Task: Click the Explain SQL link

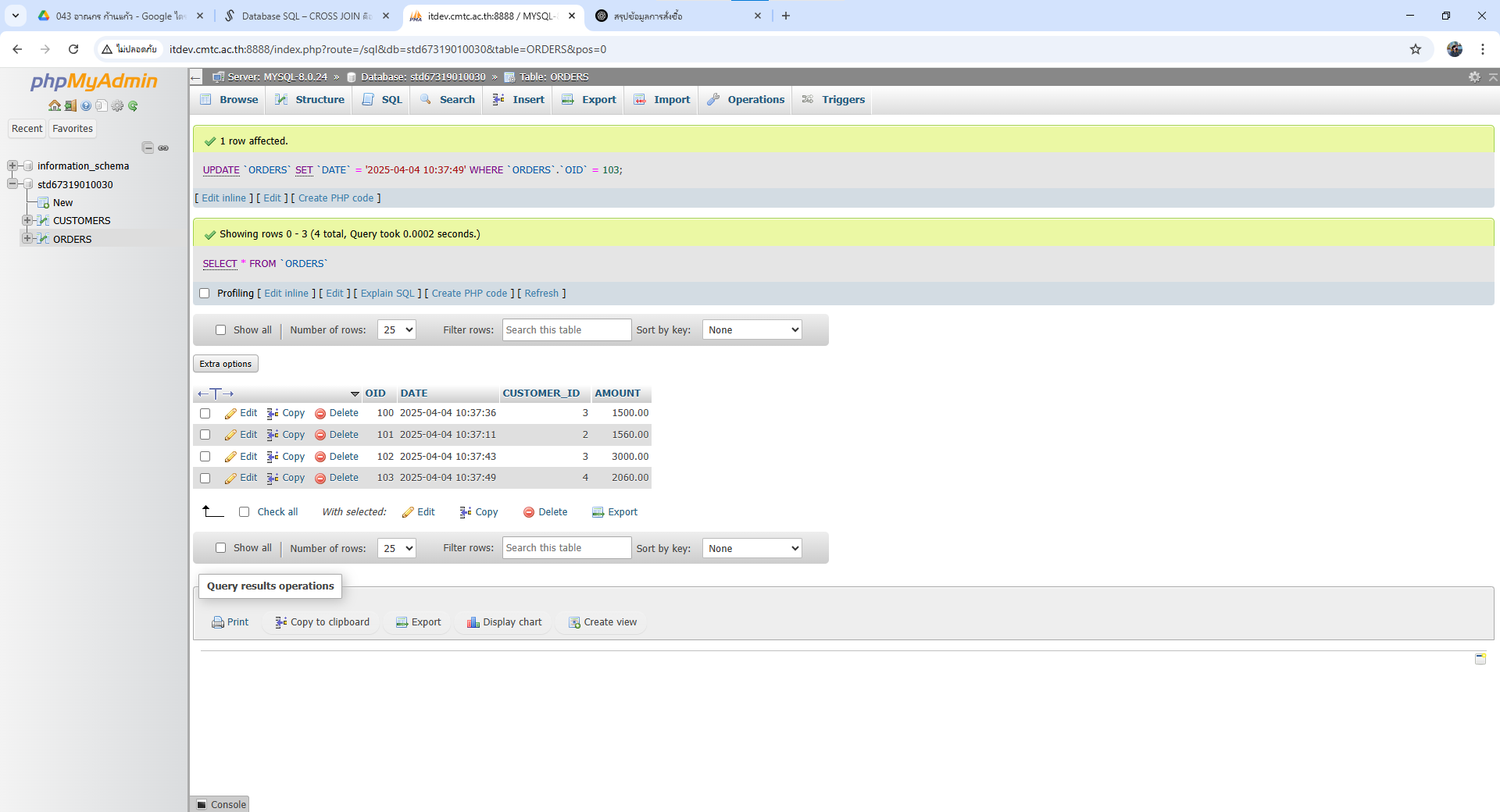Action: 387,294
